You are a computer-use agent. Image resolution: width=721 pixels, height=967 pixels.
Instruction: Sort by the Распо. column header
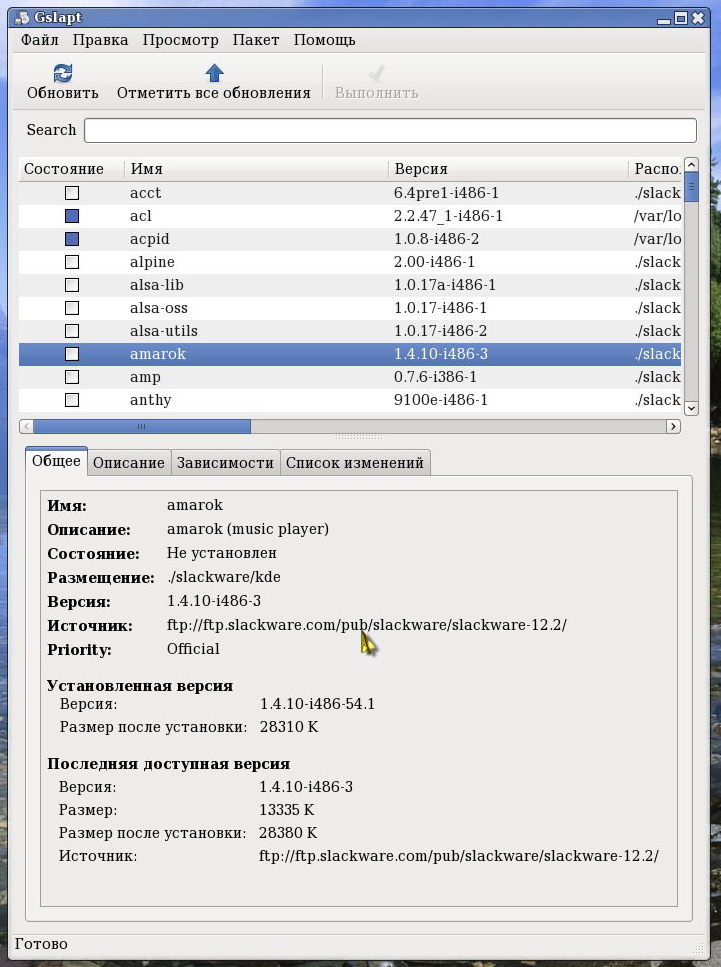coord(655,169)
